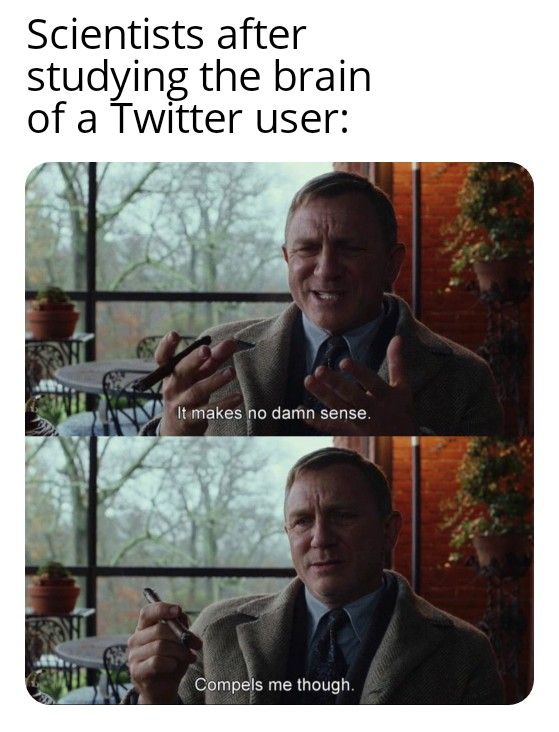Click the terracotta pot on the top panel windowsill

pos(52,321)
